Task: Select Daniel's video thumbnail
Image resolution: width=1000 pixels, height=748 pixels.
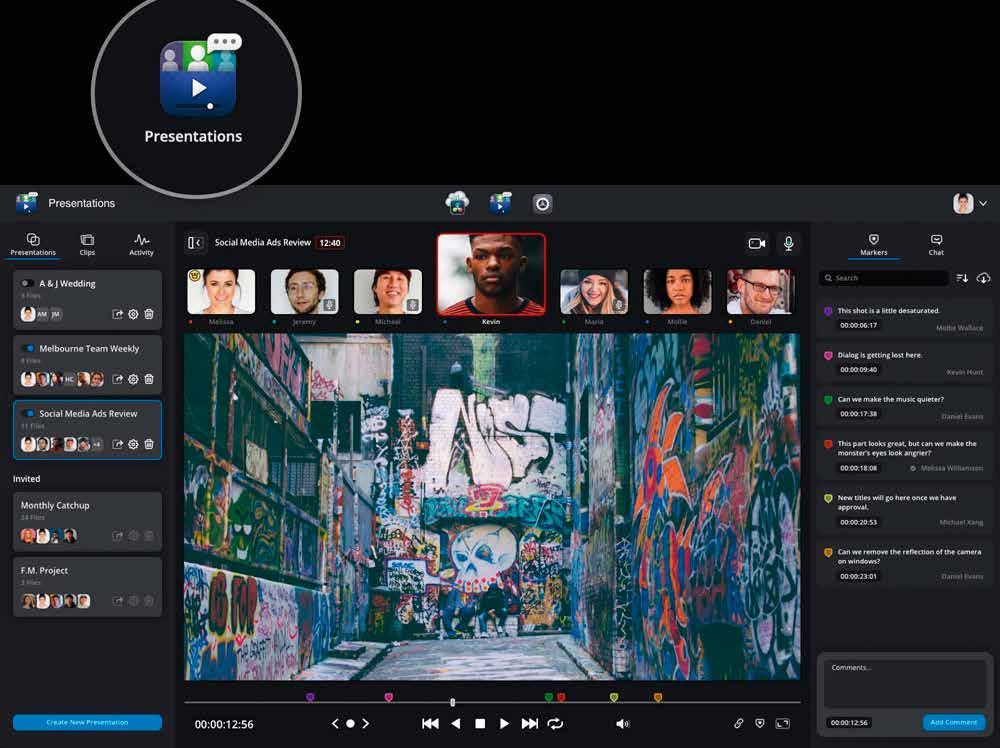Action: [760, 291]
